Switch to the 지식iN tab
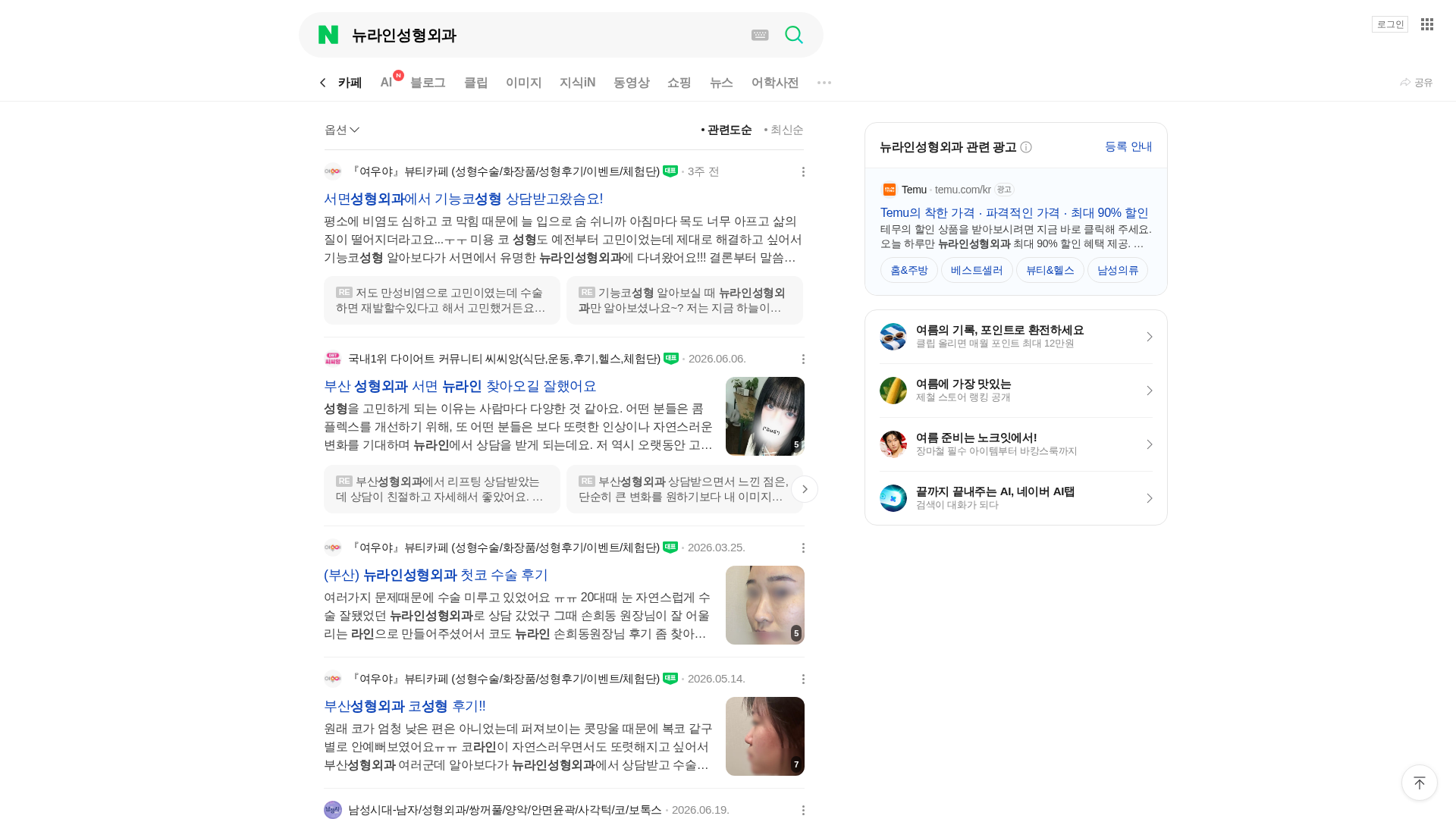Viewport: 1456px width, 819px height. (577, 83)
